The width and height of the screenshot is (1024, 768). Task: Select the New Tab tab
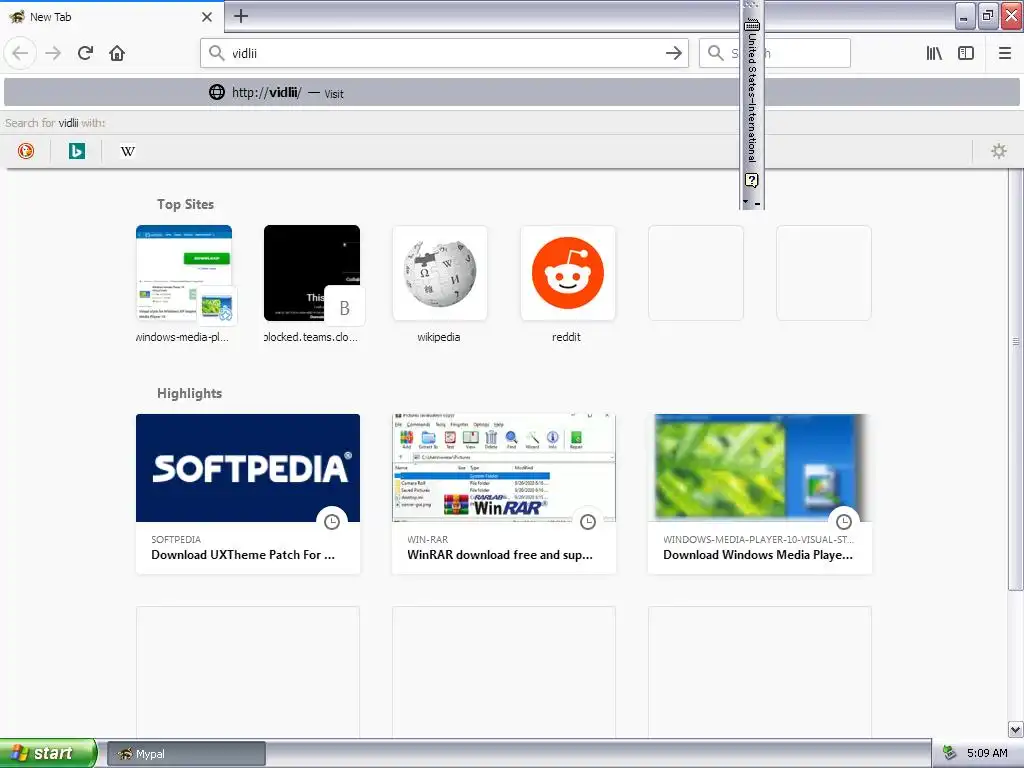pos(111,17)
